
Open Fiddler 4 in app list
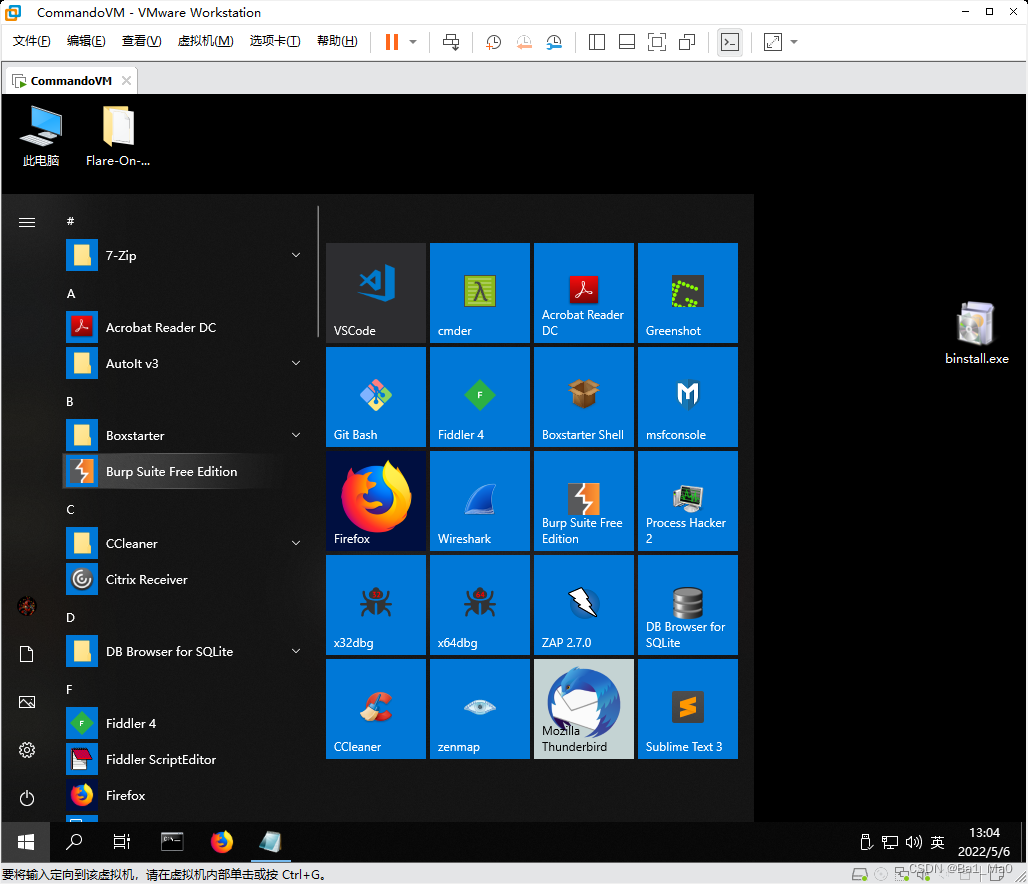(x=184, y=723)
